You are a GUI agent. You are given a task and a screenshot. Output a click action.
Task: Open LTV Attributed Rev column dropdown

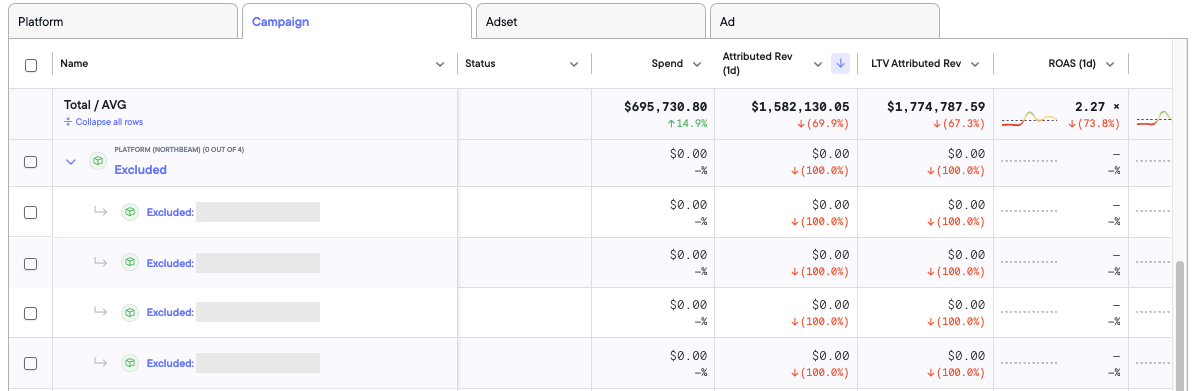(x=975, y=65)
